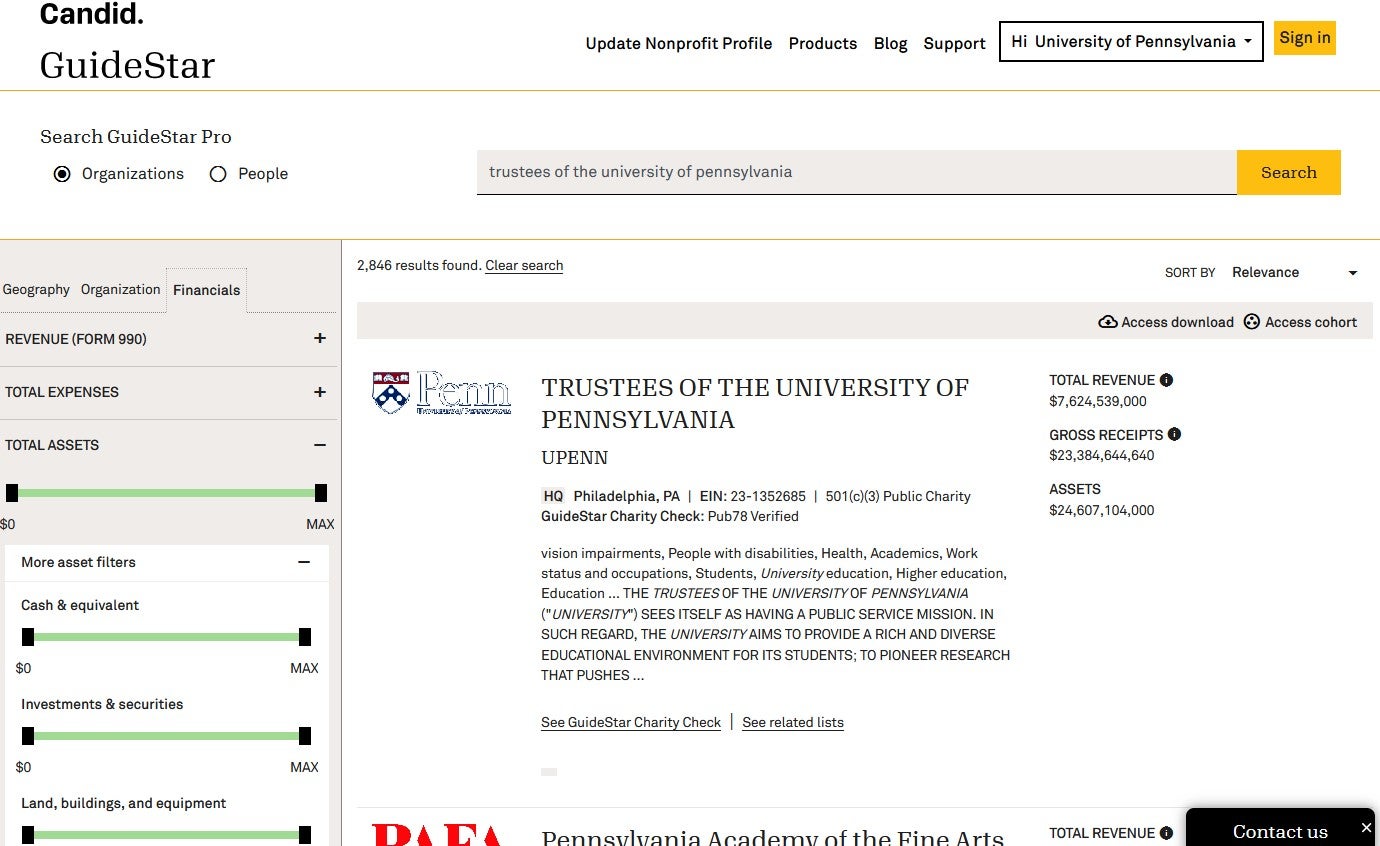The height and width of the screenshot is (846, 1380).
Task: Click the Pub78 Verified text
Action: coord(753,516)
